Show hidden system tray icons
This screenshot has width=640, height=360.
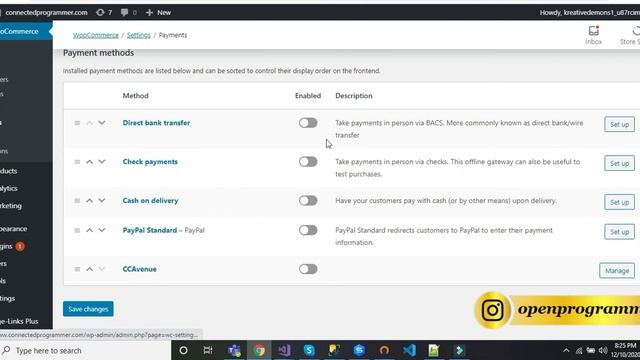pyautogui.click(x=566, y=350)
